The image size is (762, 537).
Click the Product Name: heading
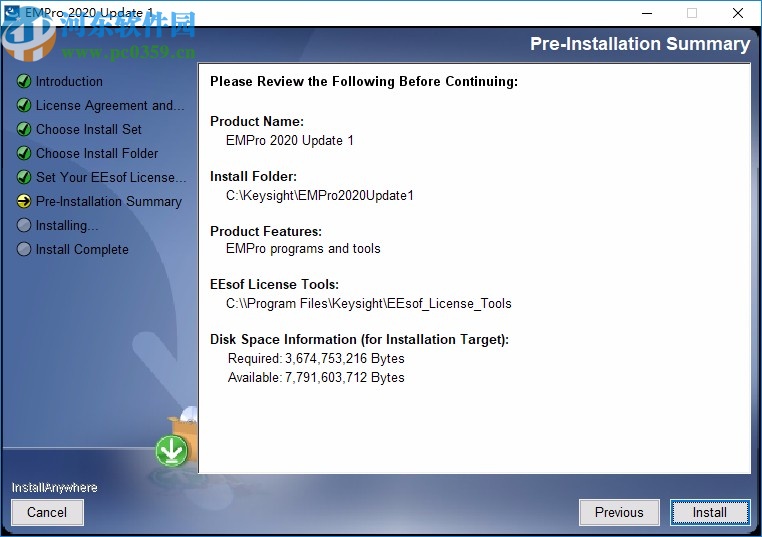click(x=257, y=121)
